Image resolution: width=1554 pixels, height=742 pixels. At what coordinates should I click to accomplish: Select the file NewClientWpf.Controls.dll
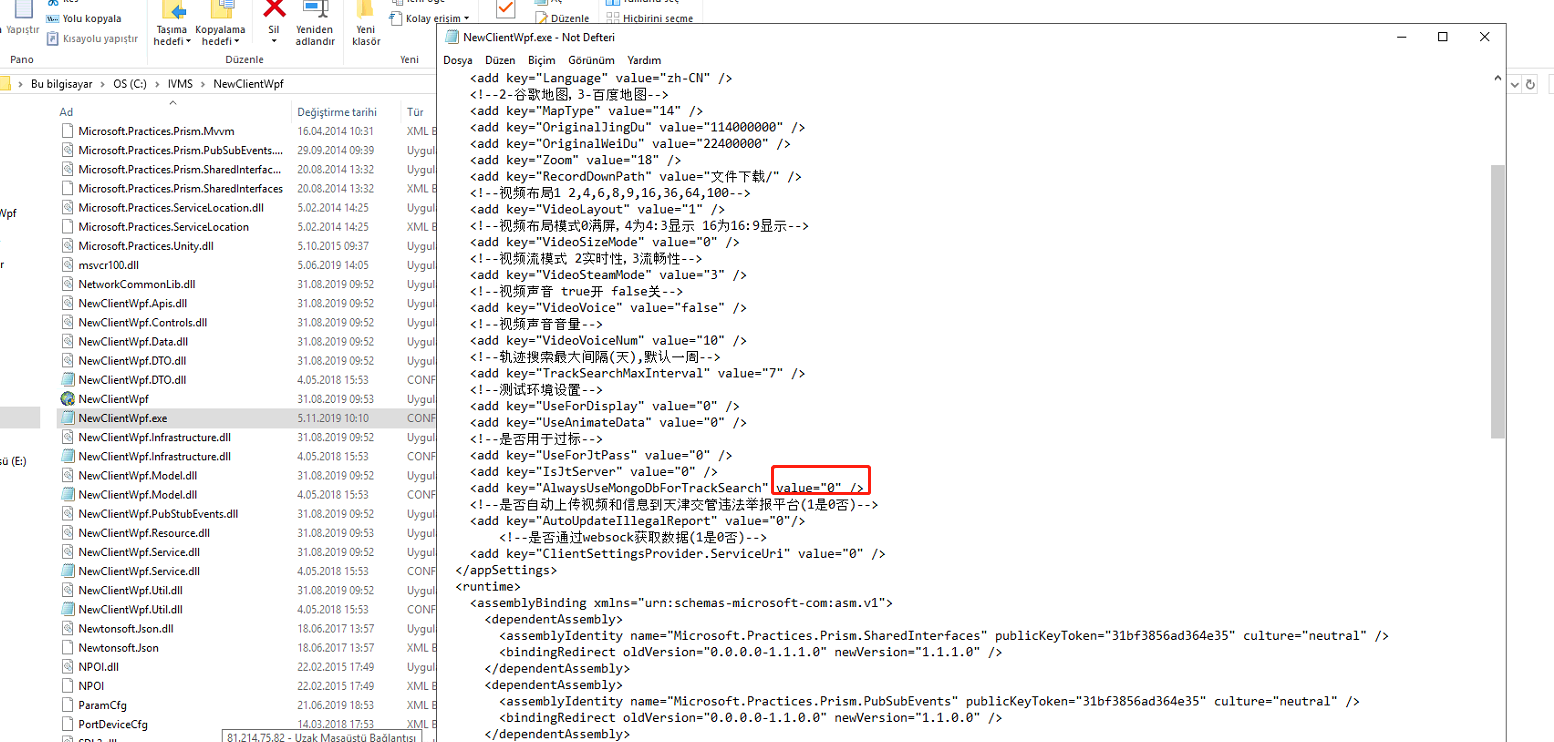point(143,323)
